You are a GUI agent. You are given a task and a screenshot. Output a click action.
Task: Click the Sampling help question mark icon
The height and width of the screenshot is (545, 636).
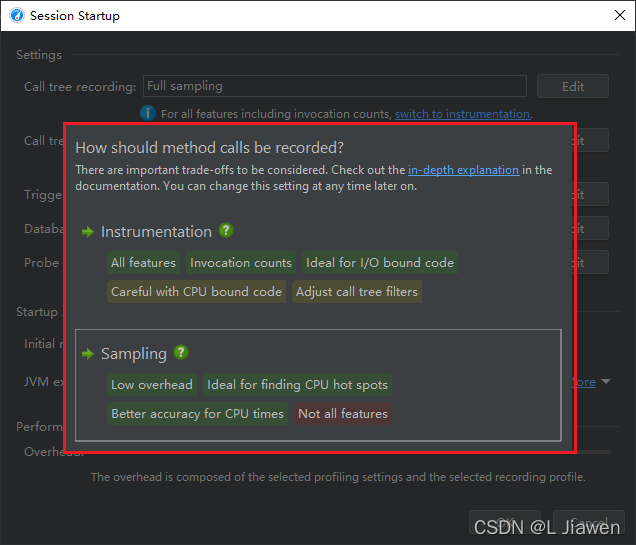click(x=181, y=352)
